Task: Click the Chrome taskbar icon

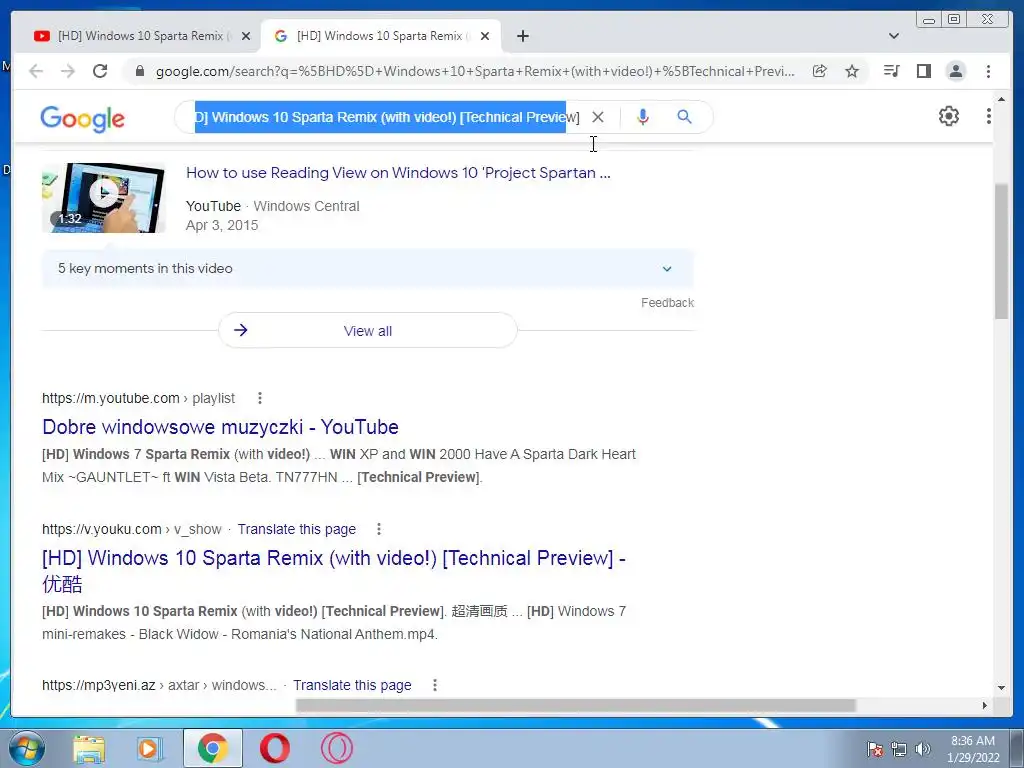Action: (x=213, y=748)
